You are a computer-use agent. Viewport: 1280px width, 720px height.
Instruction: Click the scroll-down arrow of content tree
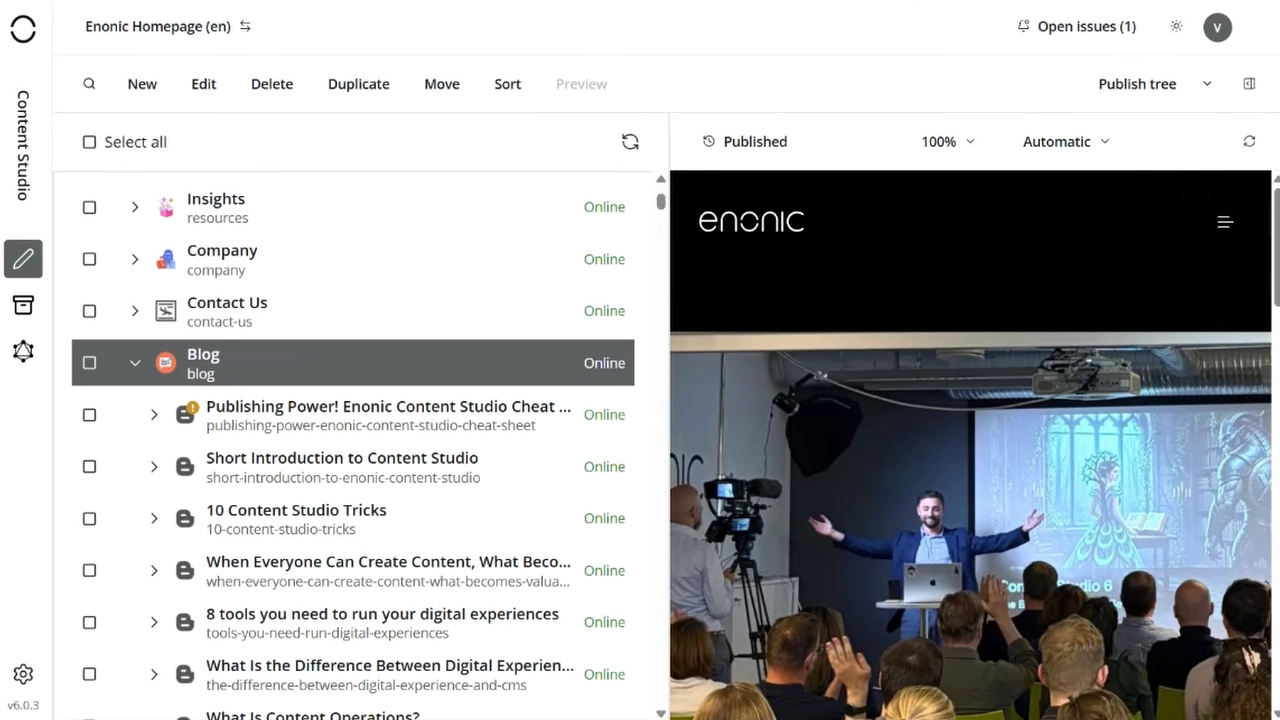coord(661,713)
